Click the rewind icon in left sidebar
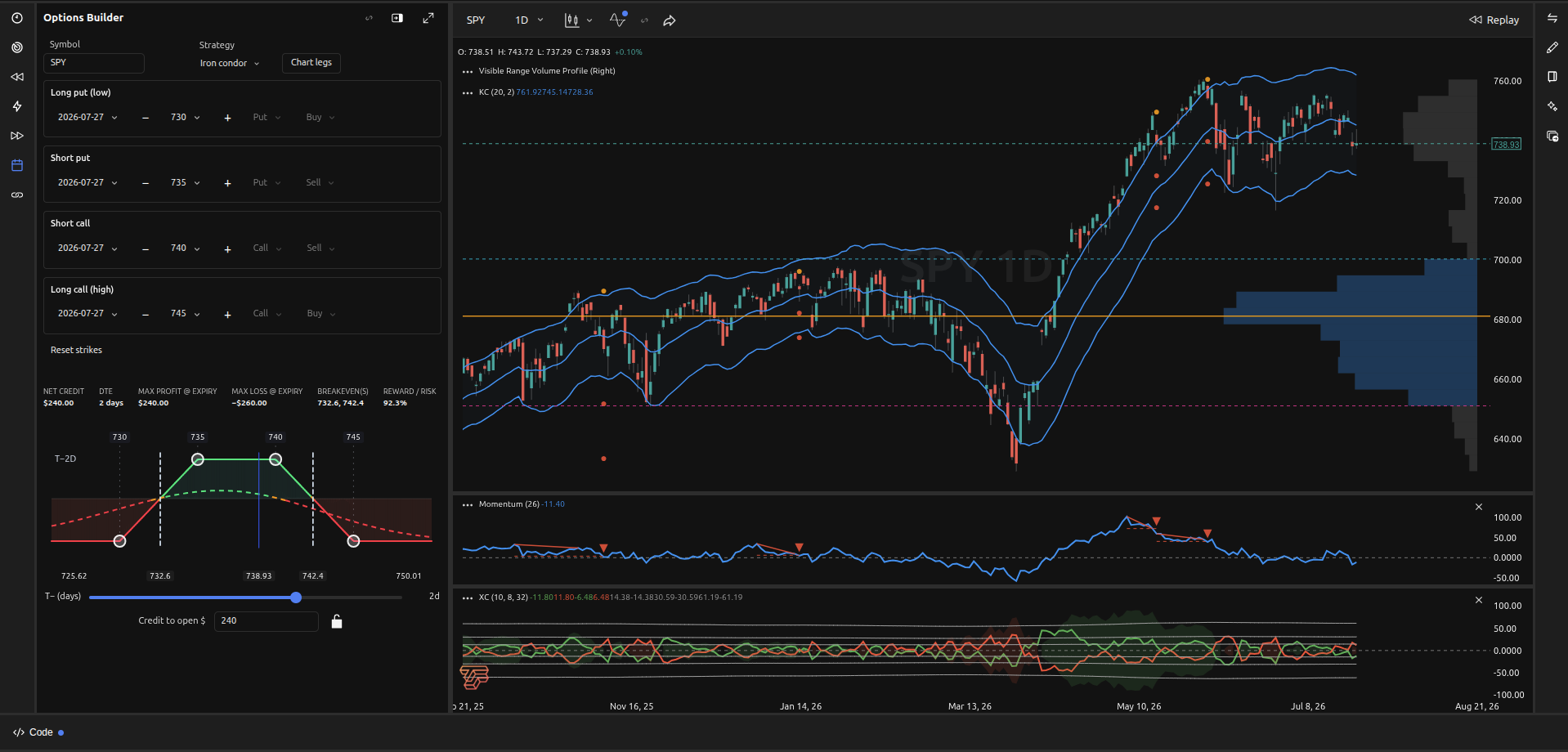The height and width of the screenshot is (752, 1568). (17, 77)
